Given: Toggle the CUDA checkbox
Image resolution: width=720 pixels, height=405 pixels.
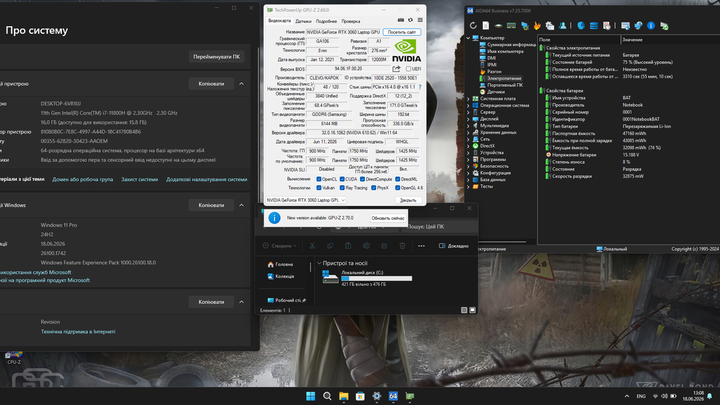Looking at the screenshot, I should (x=342, y=179).
